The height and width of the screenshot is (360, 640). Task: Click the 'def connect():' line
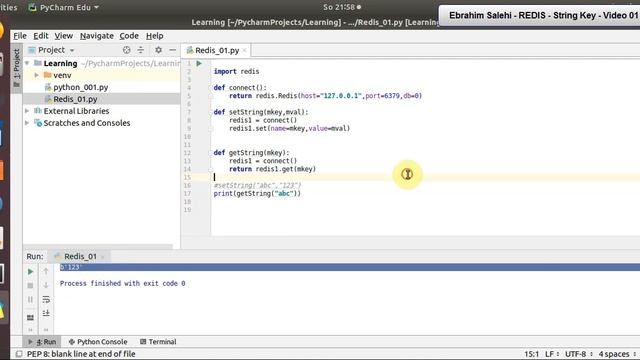click(x=240, y=88)
